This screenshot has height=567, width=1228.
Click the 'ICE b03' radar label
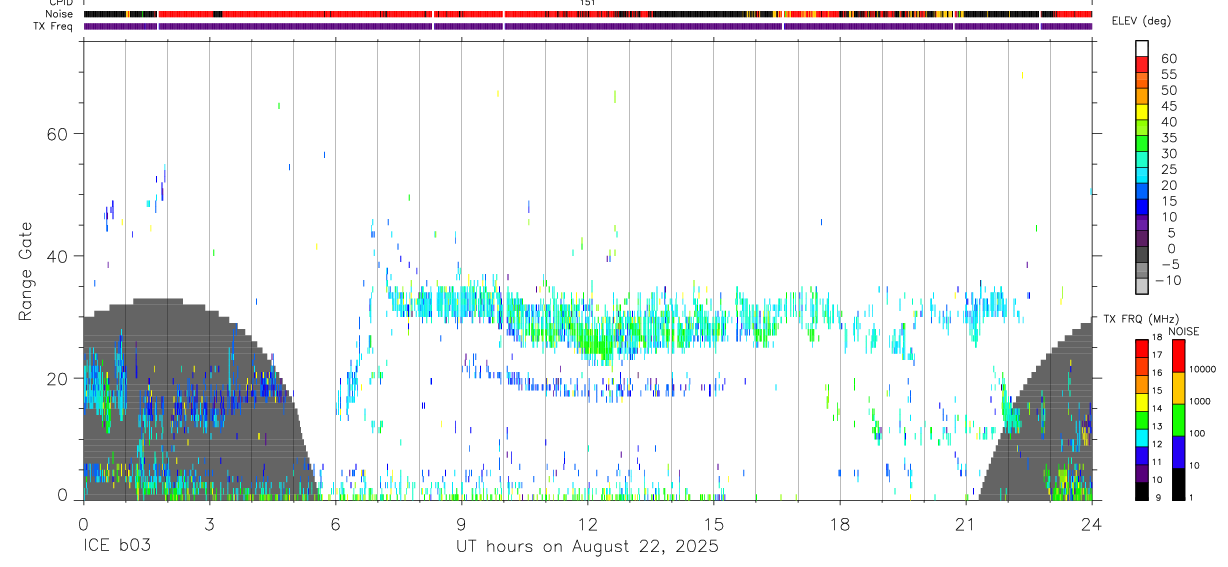coord(118,547)
